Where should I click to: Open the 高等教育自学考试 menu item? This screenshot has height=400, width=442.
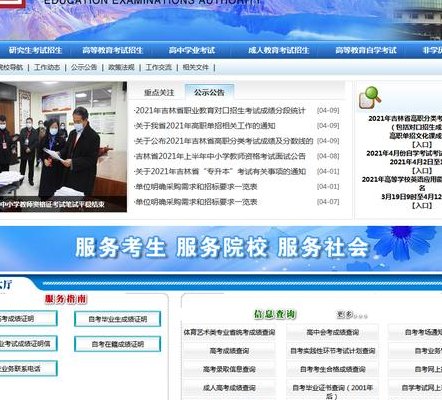[366, 50]
